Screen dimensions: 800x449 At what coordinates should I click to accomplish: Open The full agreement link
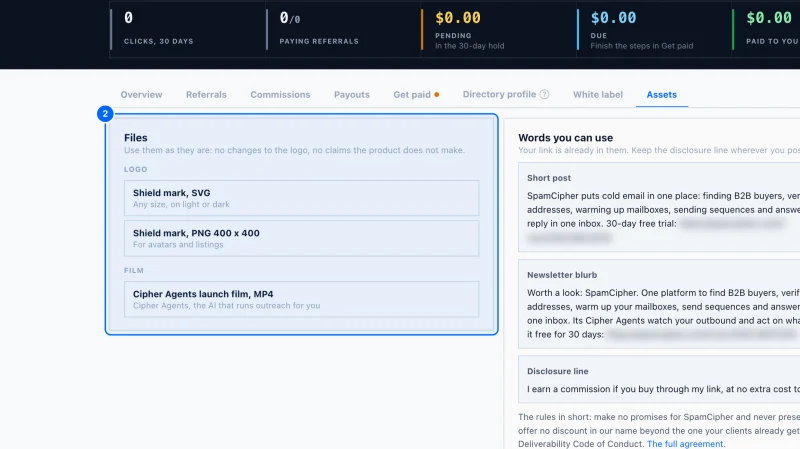click(685, 444)
